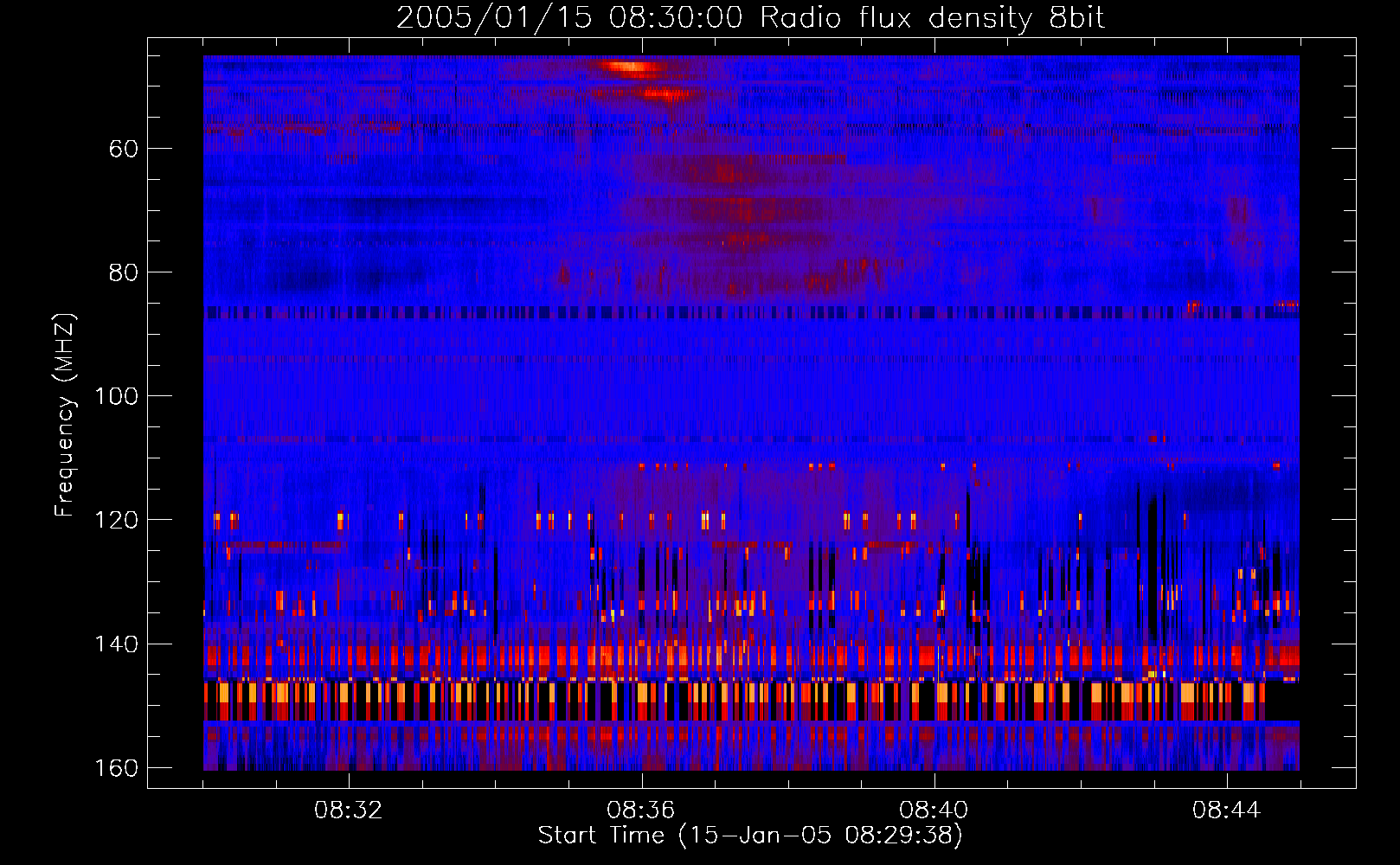Image resolution: width=1400 pixels, height=865 pixels.
Task: Click the 08:36 time tick label
Action: (x=641, y=811)
